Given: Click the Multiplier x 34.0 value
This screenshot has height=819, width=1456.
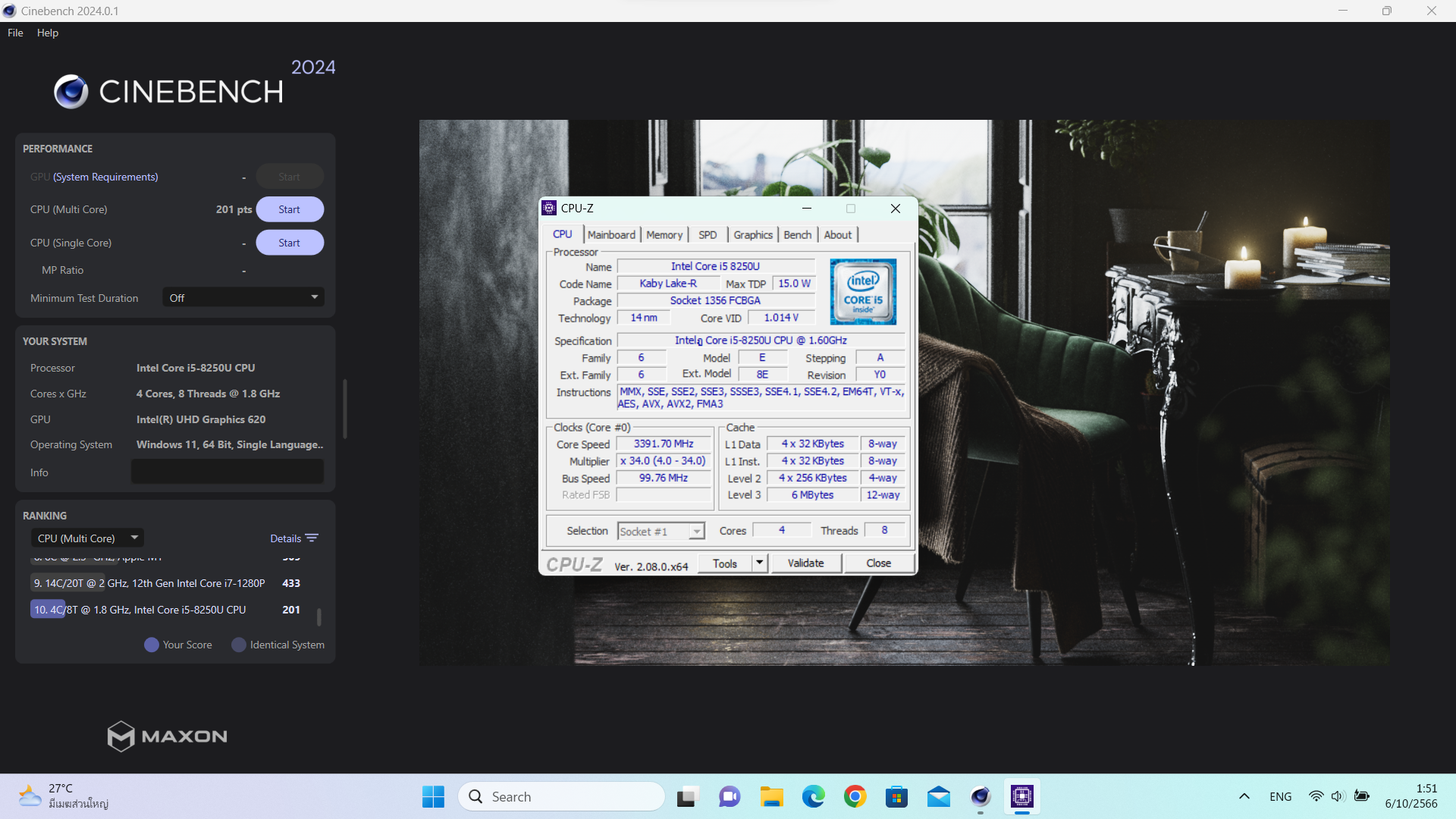Looking at the screenshot, I should (x=664, y=461).
